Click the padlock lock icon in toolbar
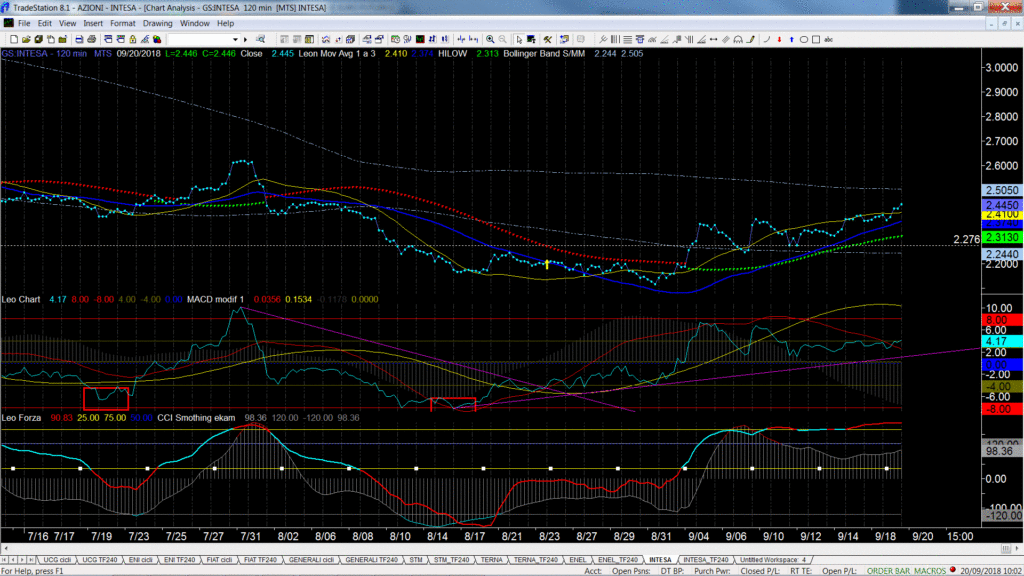Screen dimensions: 1024x576 [133, 39]
